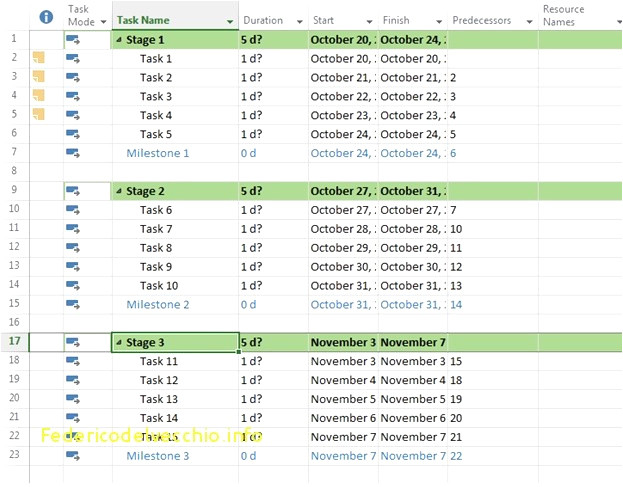Open the Duration column filter dropdown
The height and width of the screenshot is (487, 623).
click(x=299, y=21)
